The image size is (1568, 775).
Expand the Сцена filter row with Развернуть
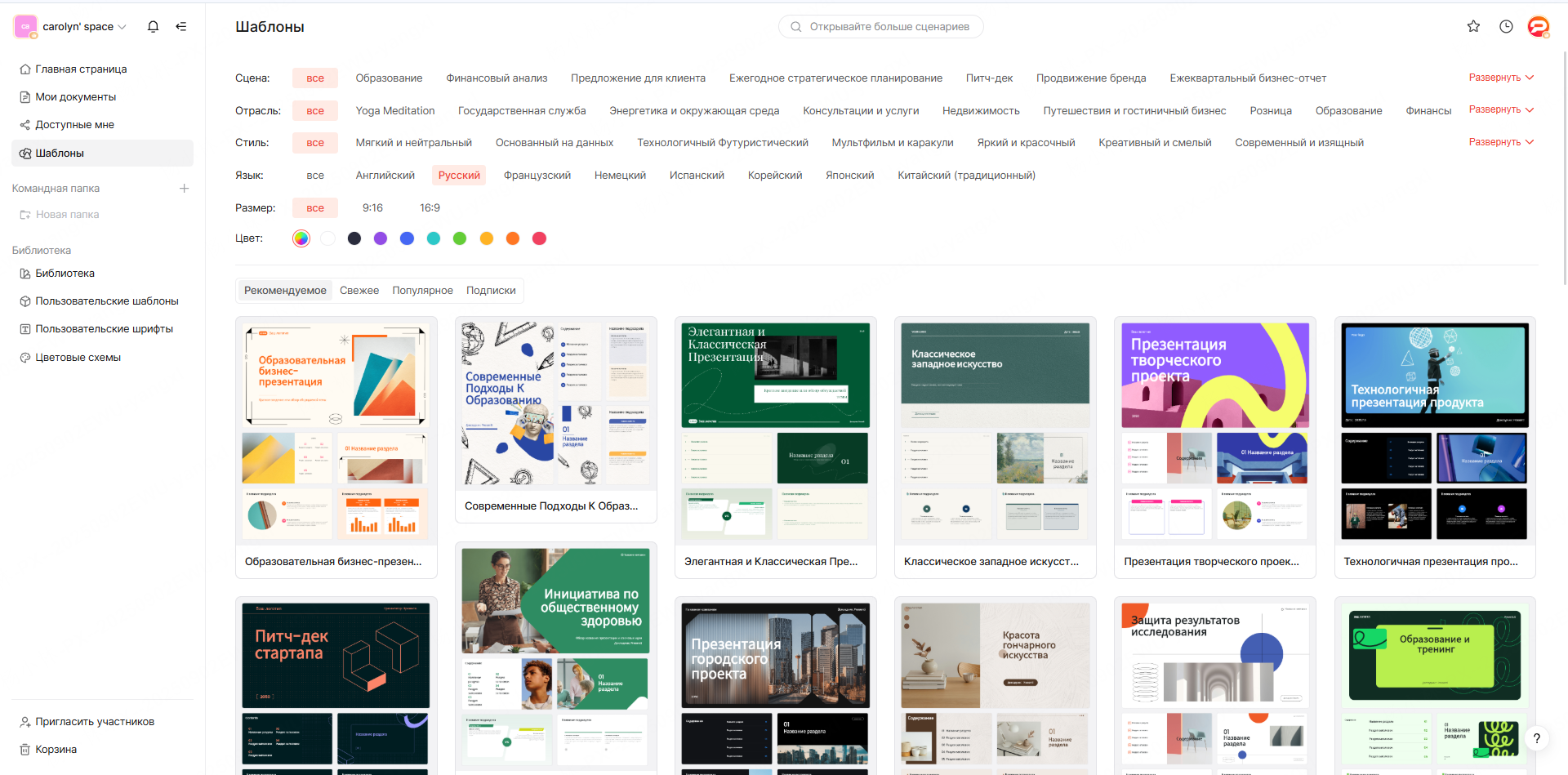[x=1501, y=78]
